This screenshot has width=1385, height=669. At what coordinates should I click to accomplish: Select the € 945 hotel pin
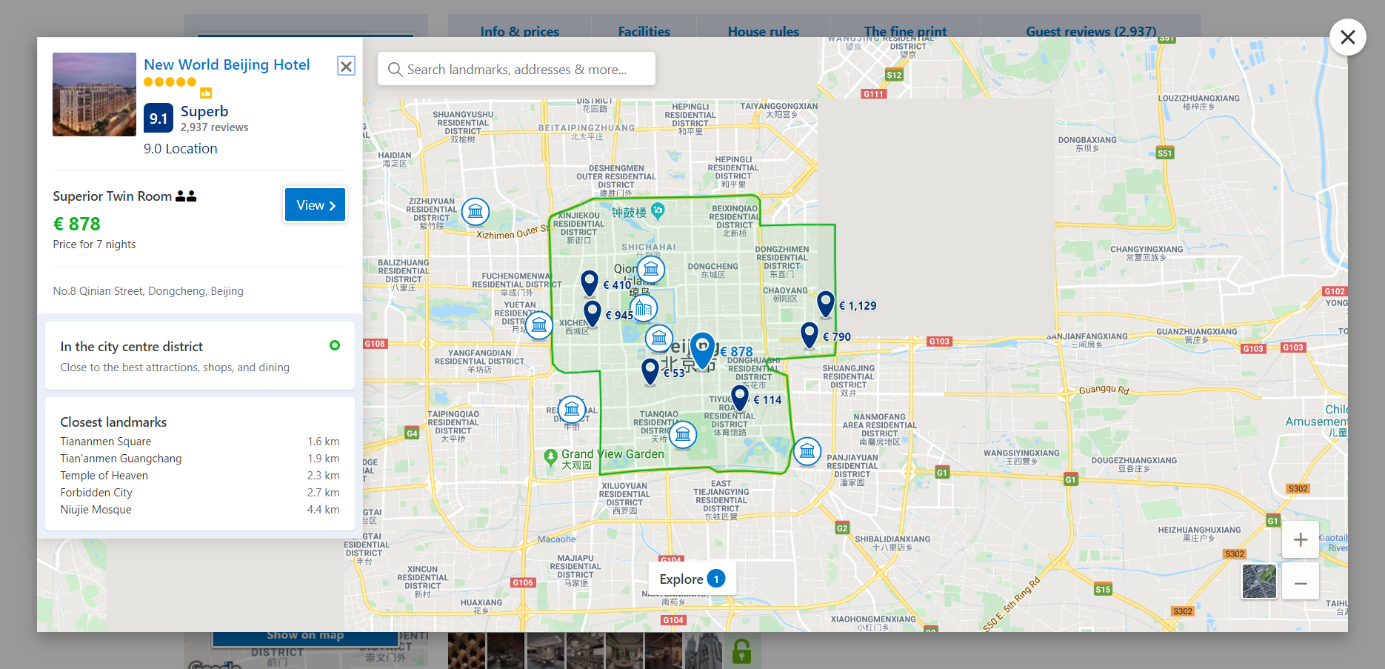[x=592, y=313]
